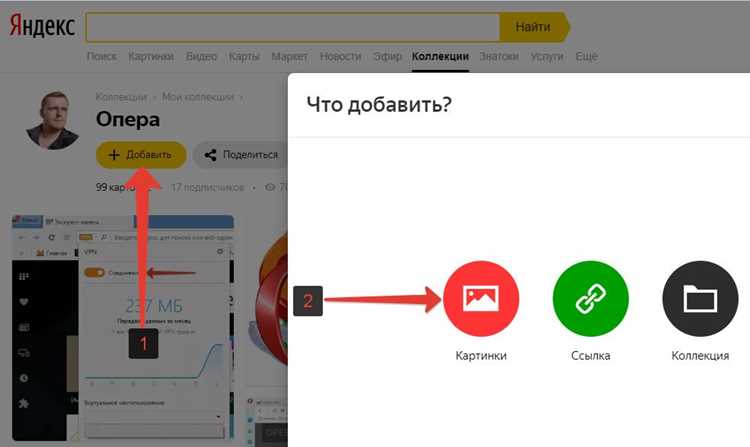Open the Маркет tab
This screenshot has width=750, height=447.
(x=289, y=56)
